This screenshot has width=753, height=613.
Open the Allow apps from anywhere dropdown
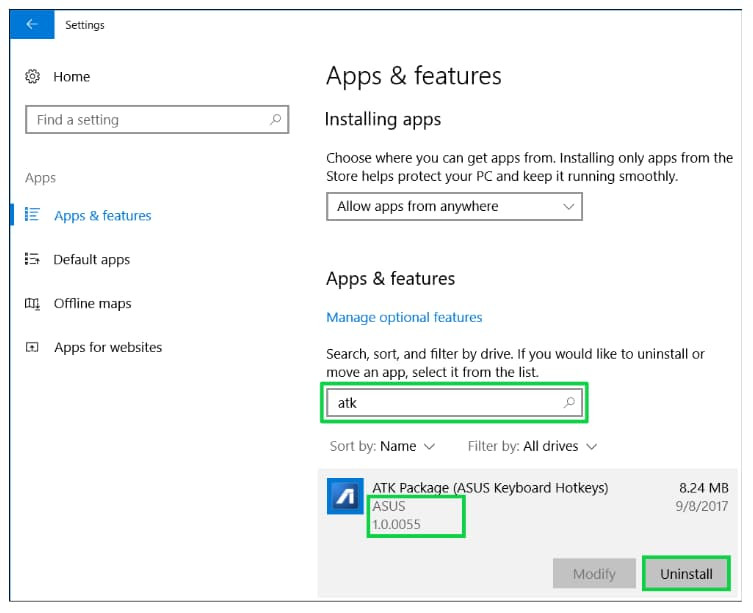click(454, 207)
